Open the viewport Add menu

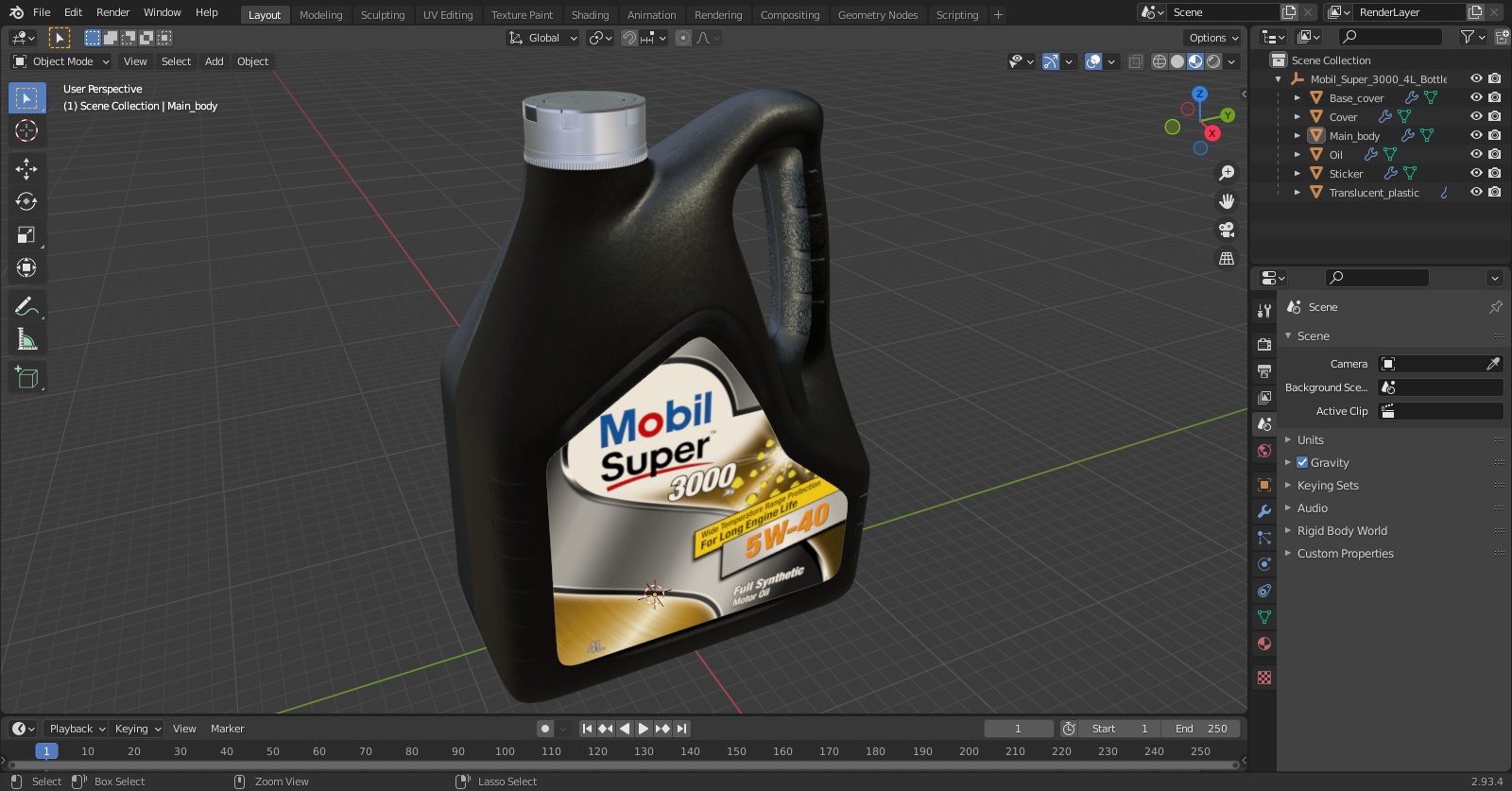(x=215, y=61)
